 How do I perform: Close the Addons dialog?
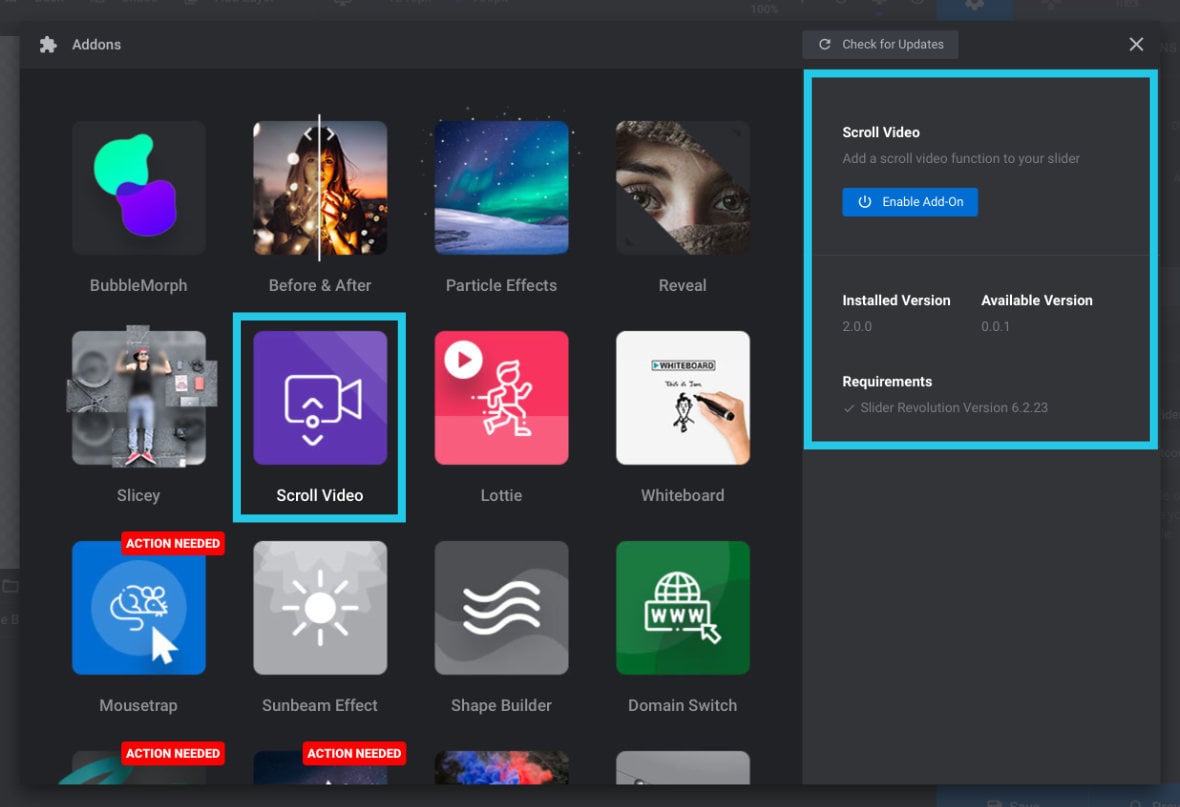point(1136,44)
